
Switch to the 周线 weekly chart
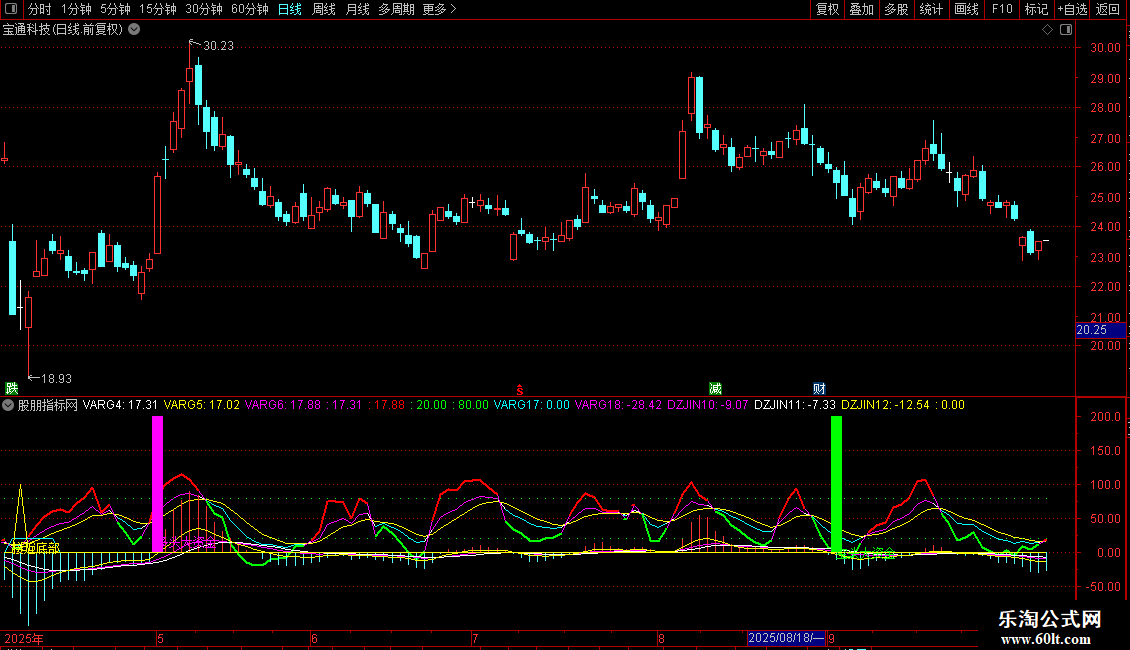[x=324, y=9]
